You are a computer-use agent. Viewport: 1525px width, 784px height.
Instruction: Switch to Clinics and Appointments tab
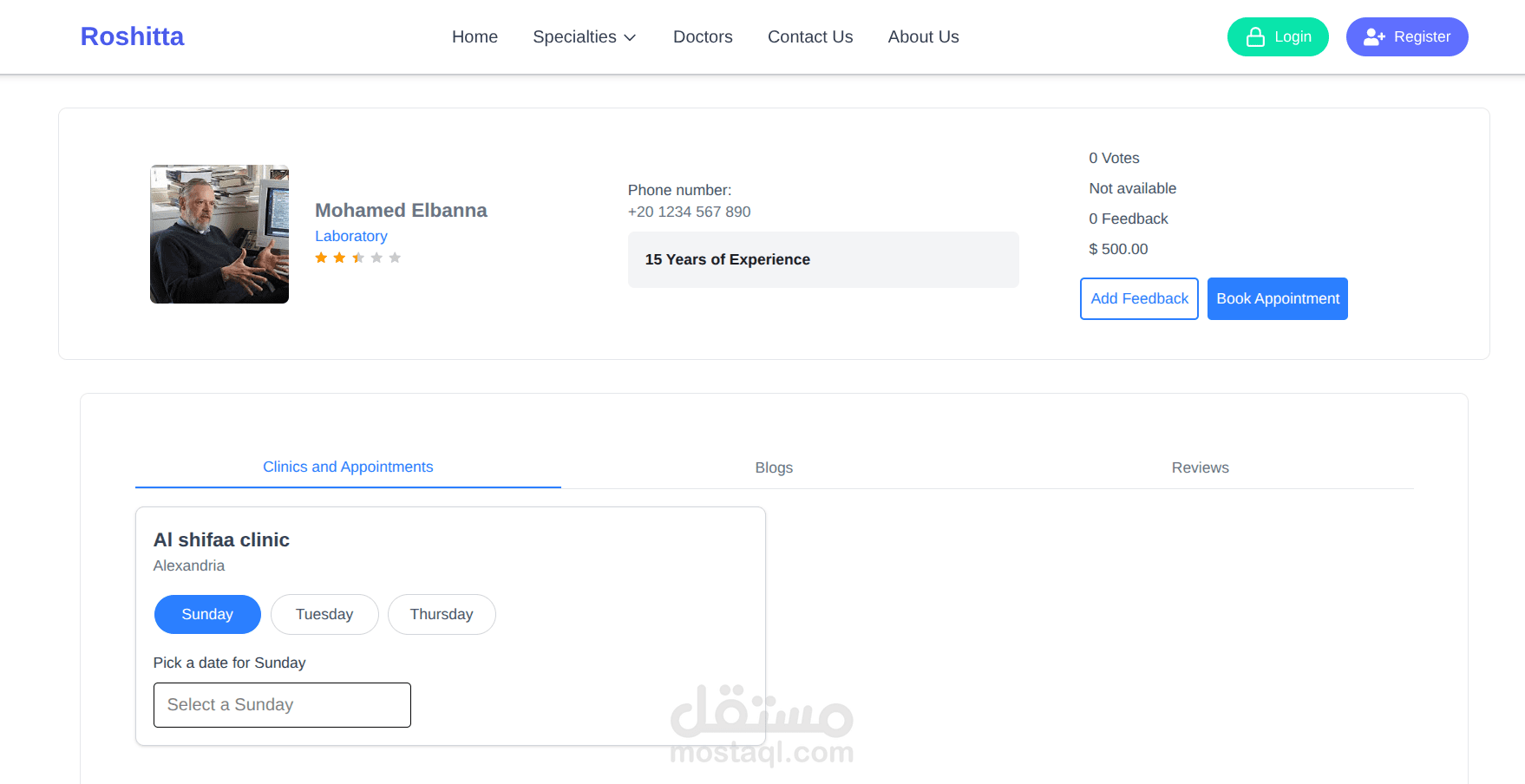tap(348, 467)
